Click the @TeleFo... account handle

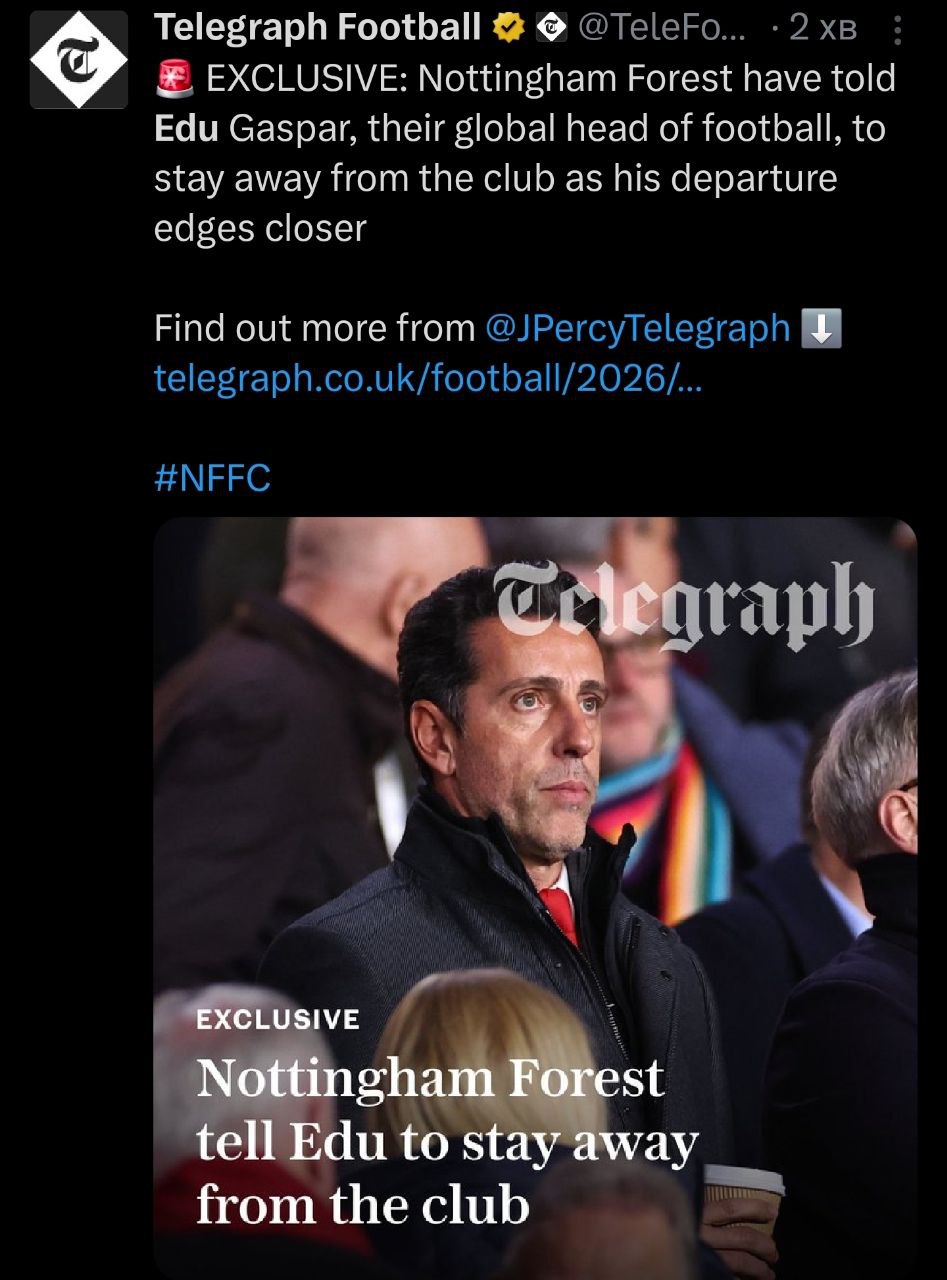pyautogui.click(x=661, y=29)
